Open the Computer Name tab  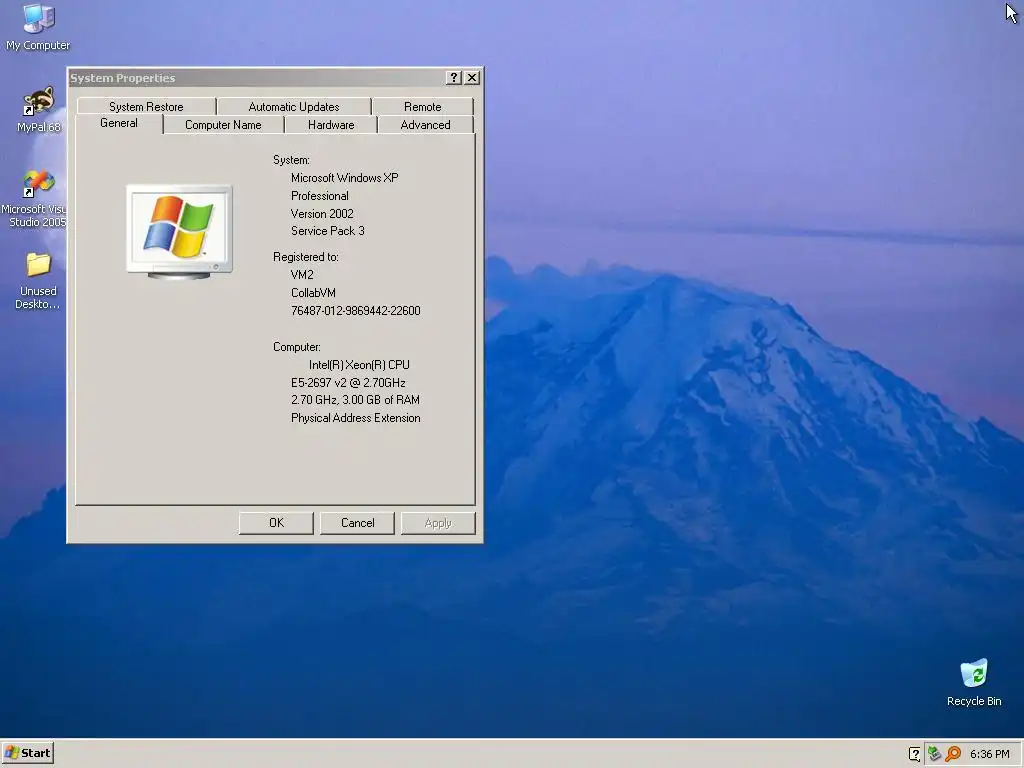[223, 125]
